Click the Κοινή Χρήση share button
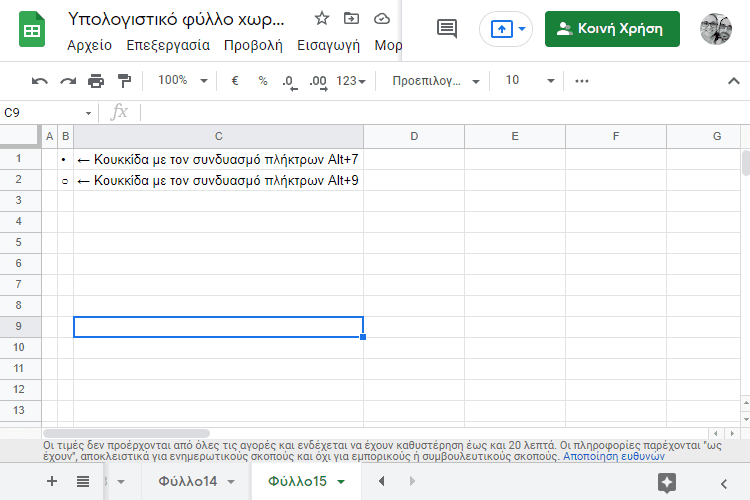The height and width of the screenshot is (500, 750). click(612, 29)
